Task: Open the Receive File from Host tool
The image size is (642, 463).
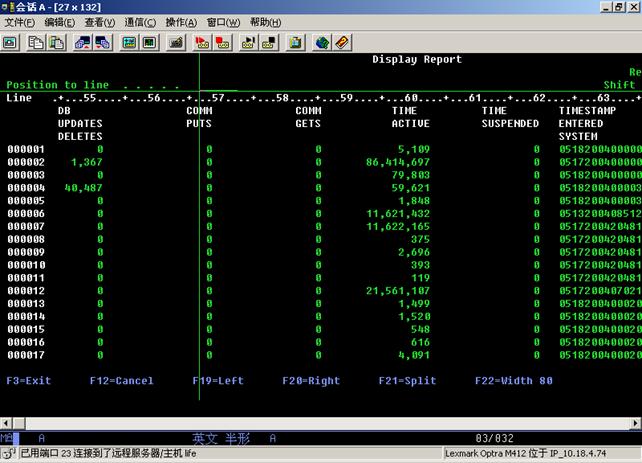Action: (103, 43)
